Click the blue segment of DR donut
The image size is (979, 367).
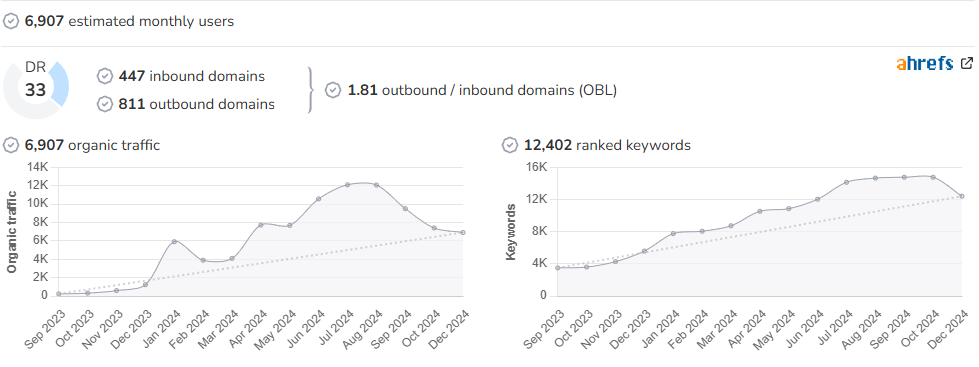(x=61, y=84)
